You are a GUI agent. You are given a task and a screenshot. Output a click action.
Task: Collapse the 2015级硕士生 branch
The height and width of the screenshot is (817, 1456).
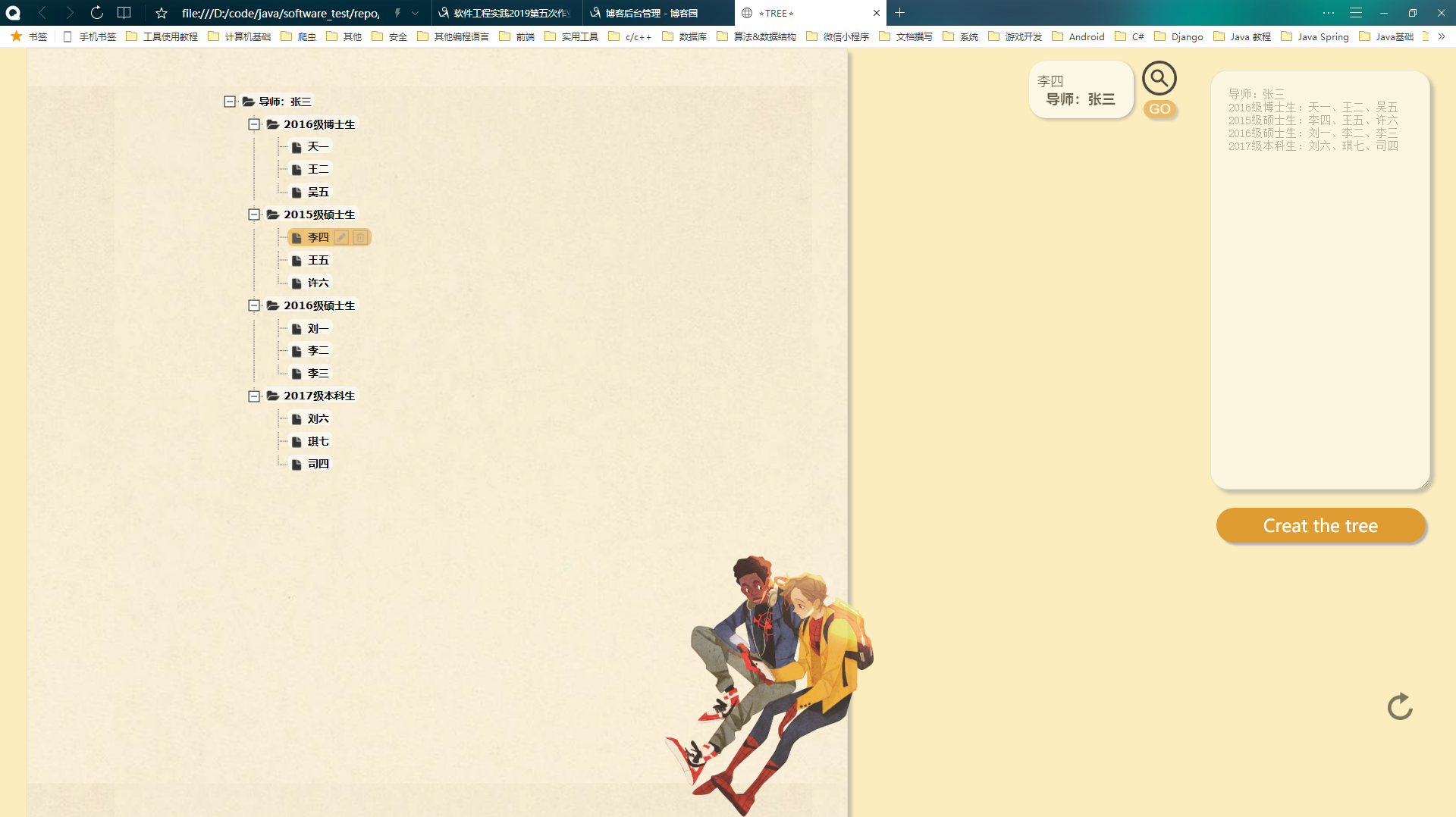pos(254,214)
